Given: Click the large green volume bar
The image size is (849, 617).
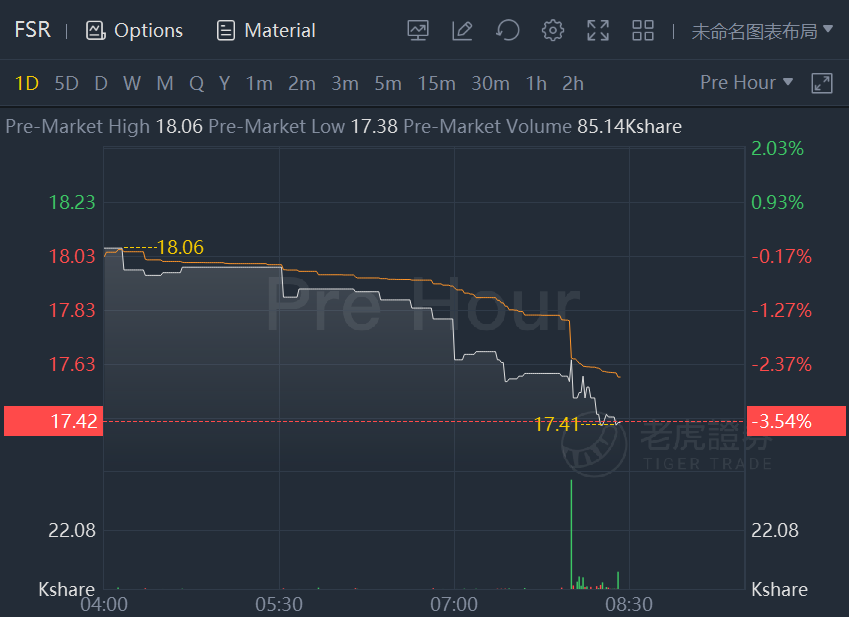Looking at the screenshot, I should point(571,534).
